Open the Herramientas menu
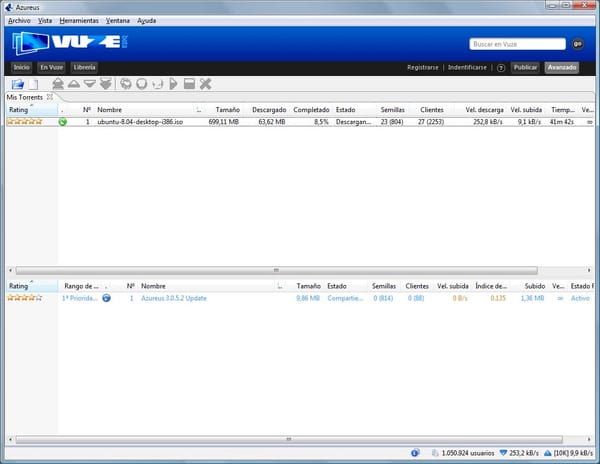The width and height of the screenshot is (600, 464). [79, 20]
